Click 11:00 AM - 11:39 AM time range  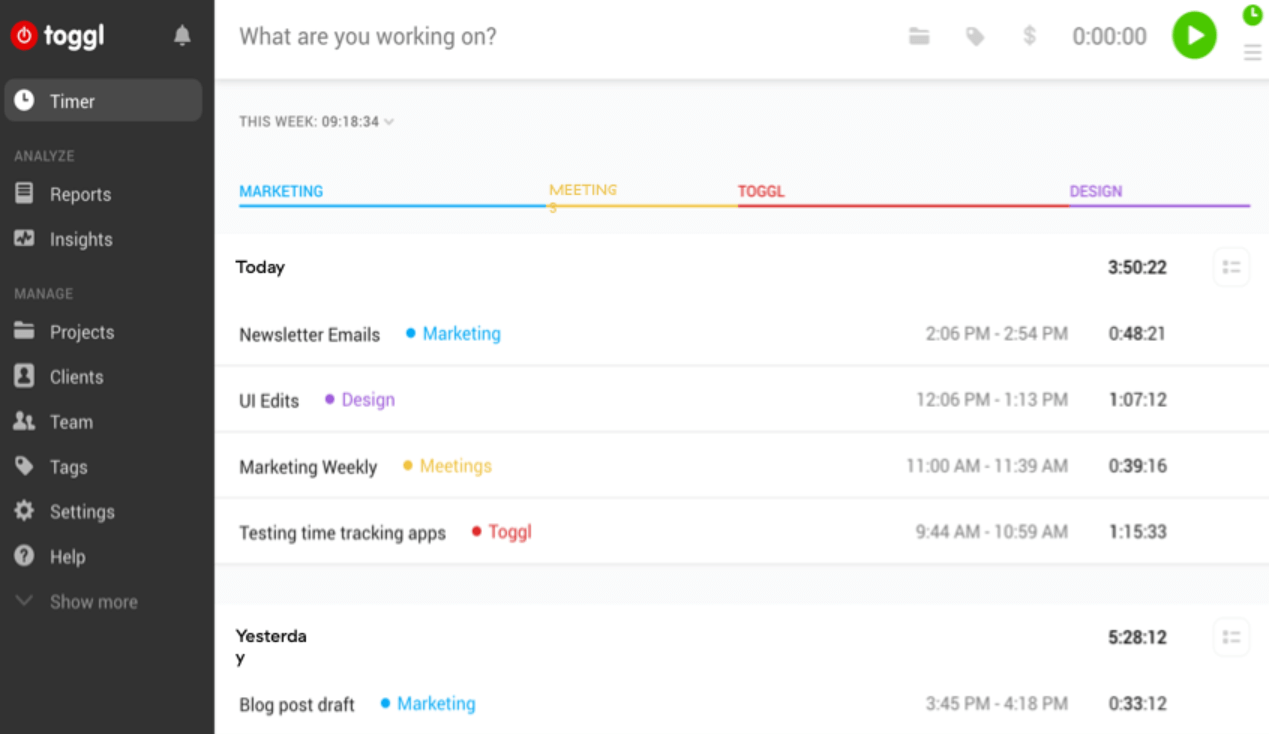coord(987,466)
